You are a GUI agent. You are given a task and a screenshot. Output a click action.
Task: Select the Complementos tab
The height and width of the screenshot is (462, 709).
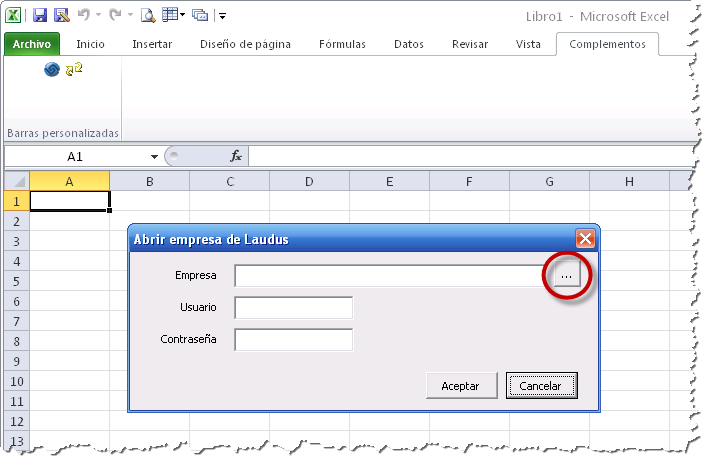(607, 44)
